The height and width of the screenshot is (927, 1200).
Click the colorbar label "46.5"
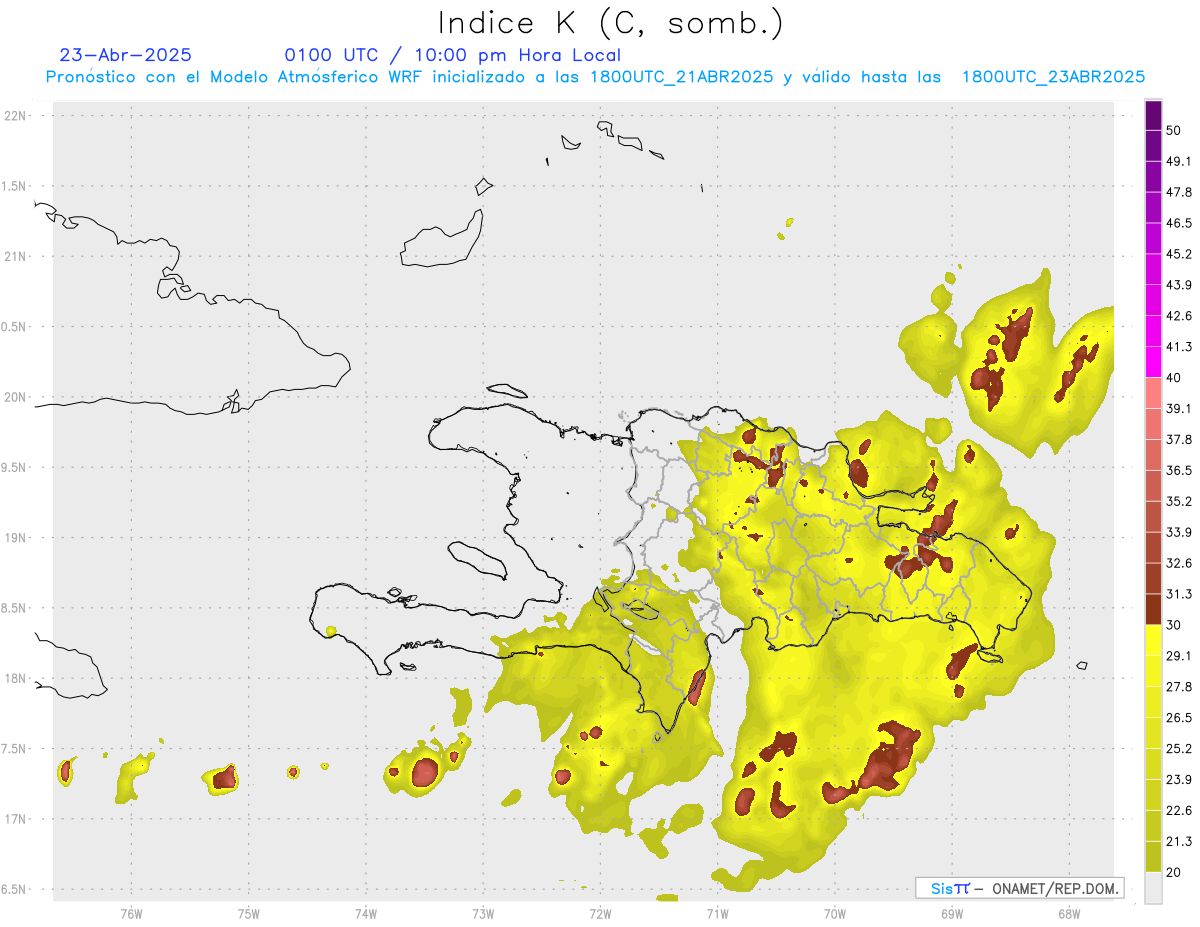tap(1179, 224)
